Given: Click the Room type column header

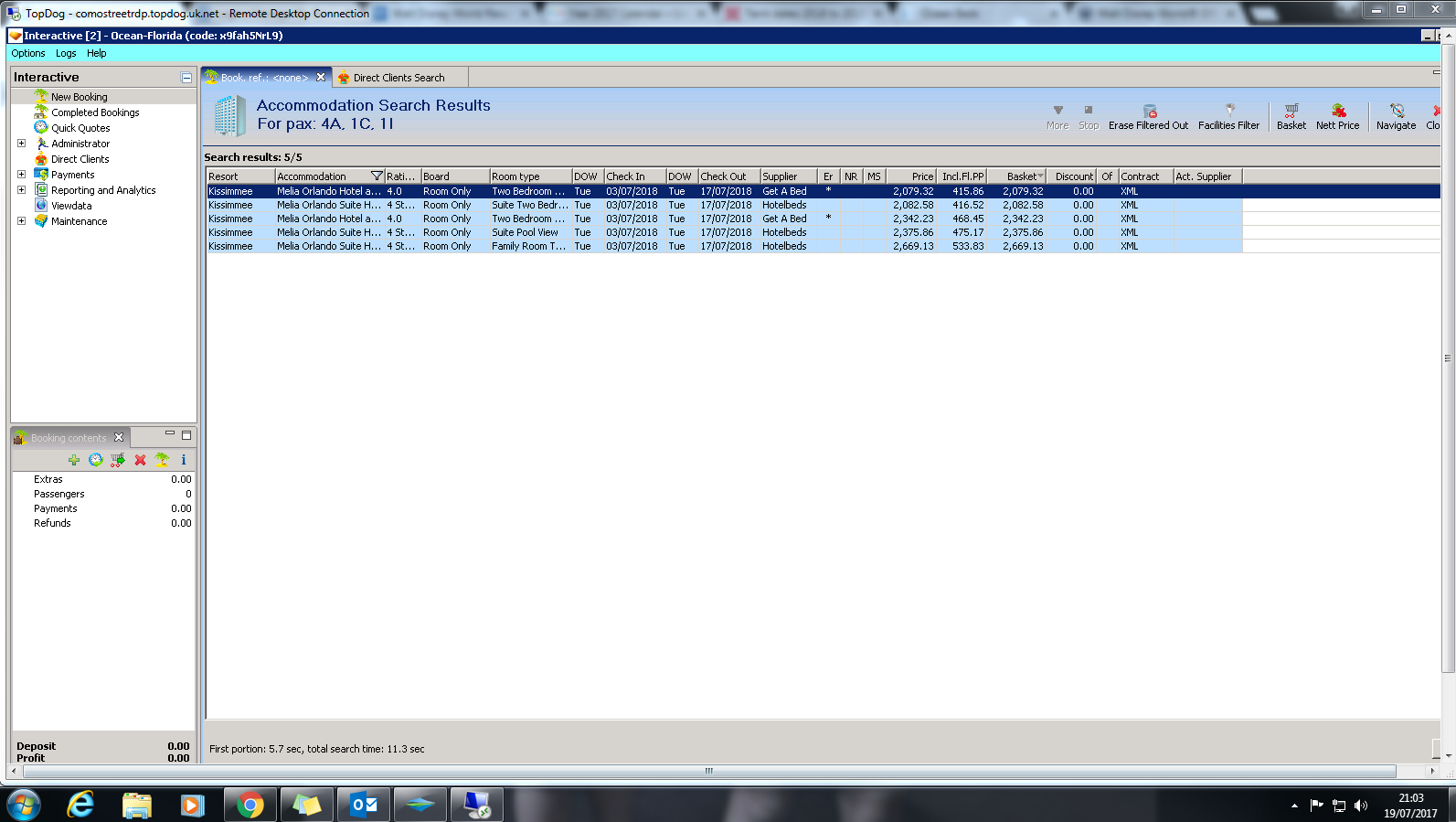Looking at the screenshot, I should [x=530, y=176].
